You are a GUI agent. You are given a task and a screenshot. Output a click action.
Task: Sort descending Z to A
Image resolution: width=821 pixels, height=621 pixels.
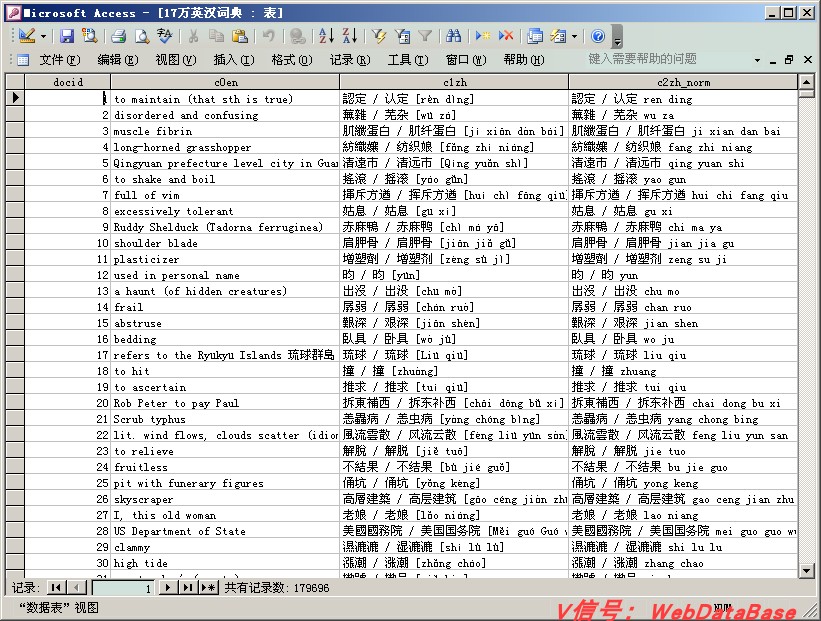click(x=350, y=36)
